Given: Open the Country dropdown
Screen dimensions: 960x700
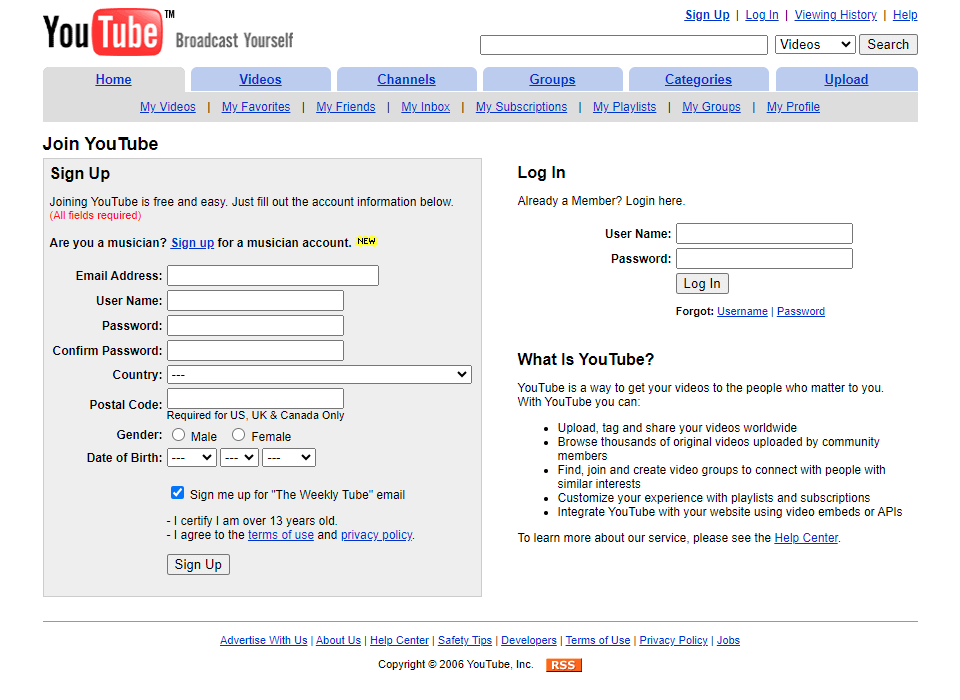Looking at the screenshot, I should click(x=320, y=375).
